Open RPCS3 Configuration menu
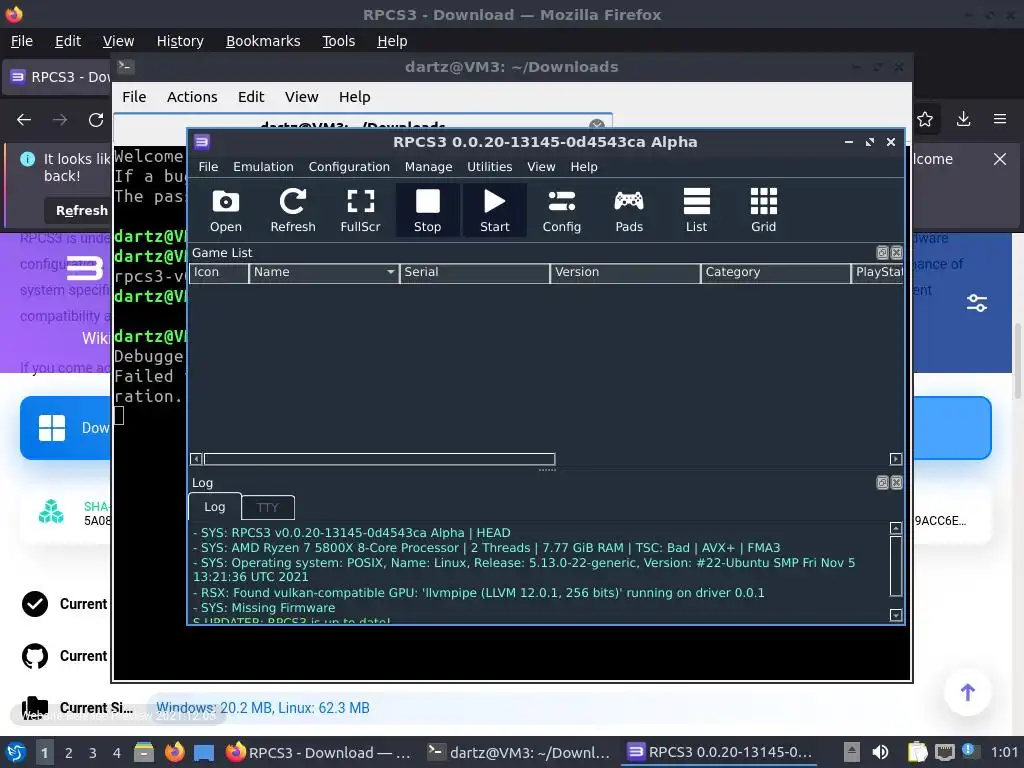The width and height of the screenshot is (1024, 768). [349, 167]
